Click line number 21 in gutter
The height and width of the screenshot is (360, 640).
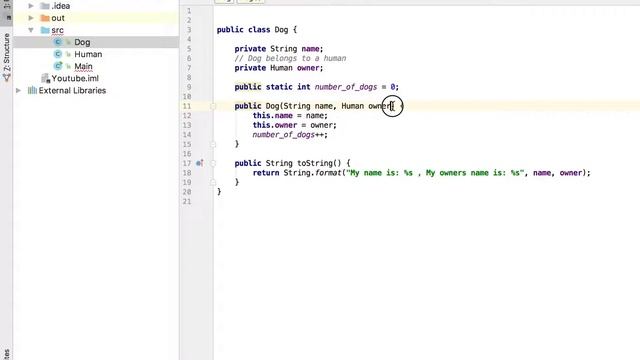[x=187, y=201]
